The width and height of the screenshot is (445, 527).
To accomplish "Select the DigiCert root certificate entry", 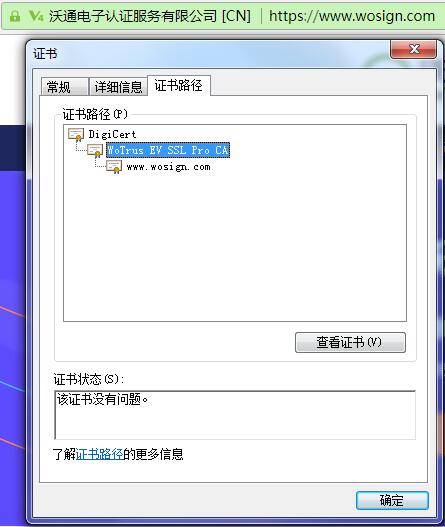I will pos(112,134).
